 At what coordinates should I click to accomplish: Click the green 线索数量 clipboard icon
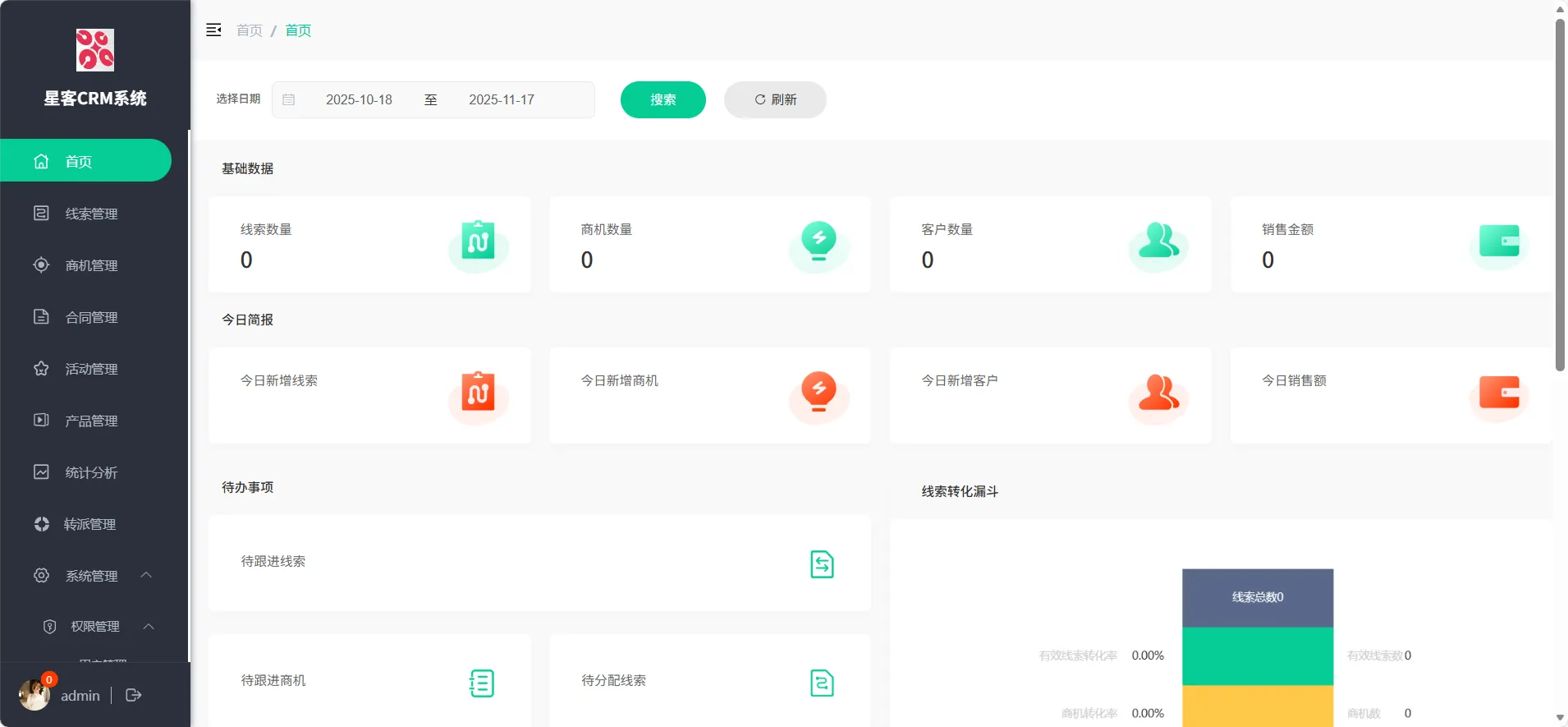(x=478, y=242)
